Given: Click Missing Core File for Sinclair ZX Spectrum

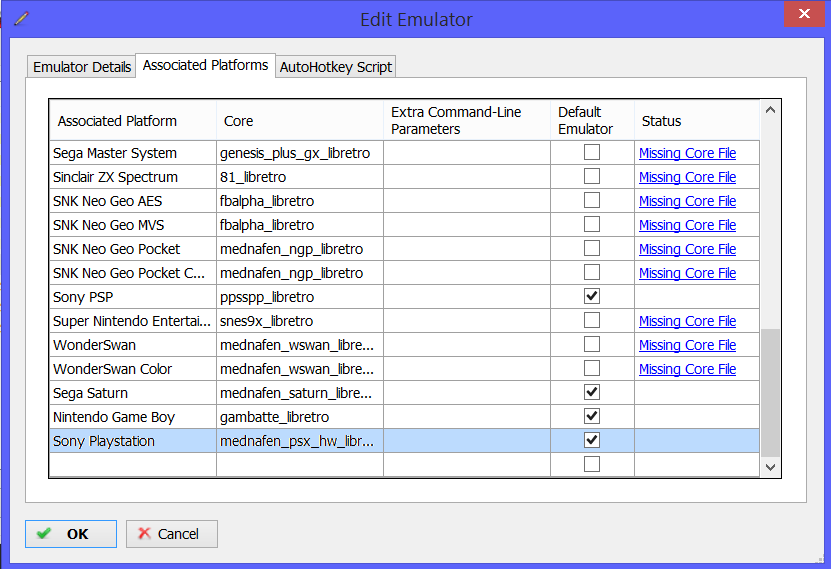Looking at the screenshot, I should click(x=687, y=177).
